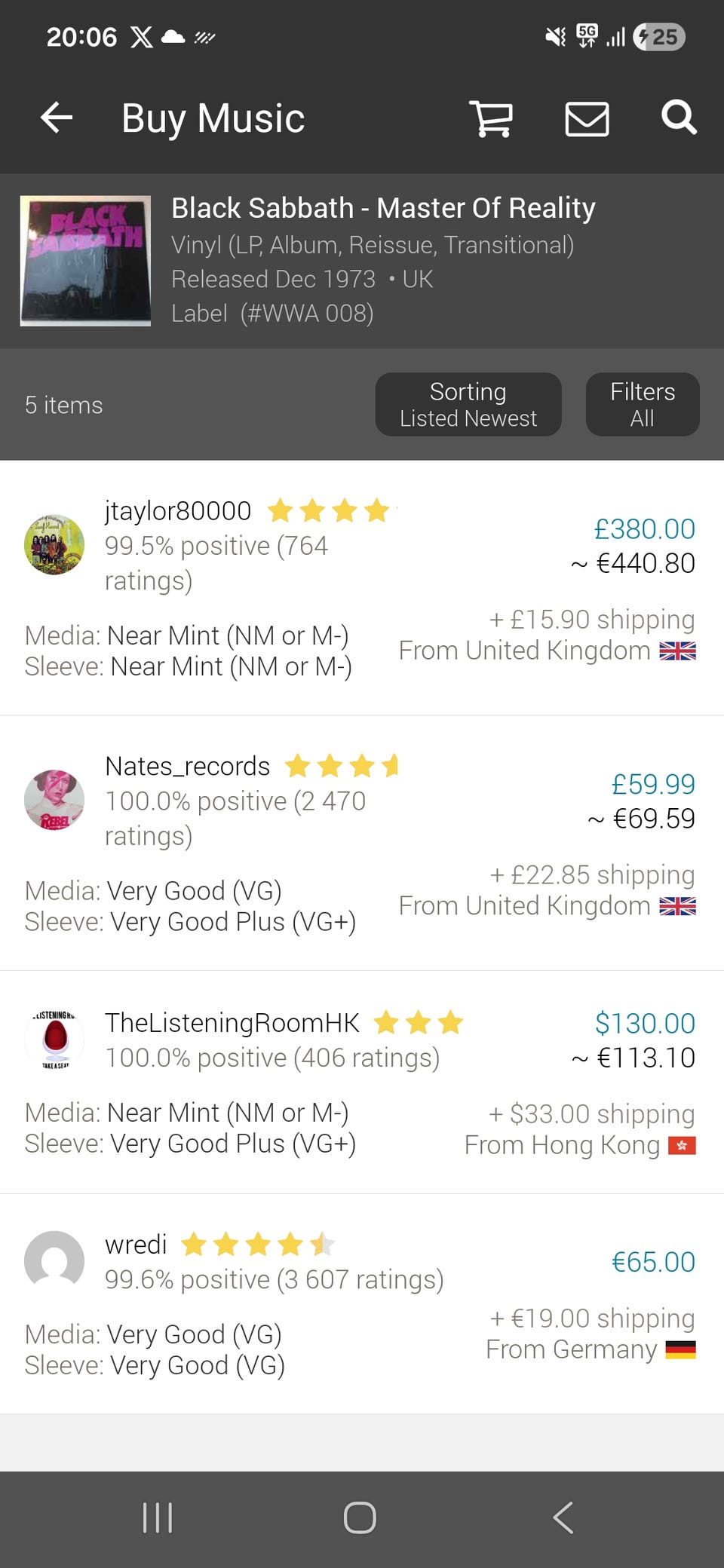Select the $130.00 Hong Kong listing
The image size is (724, 1568).
(645, 1023)
